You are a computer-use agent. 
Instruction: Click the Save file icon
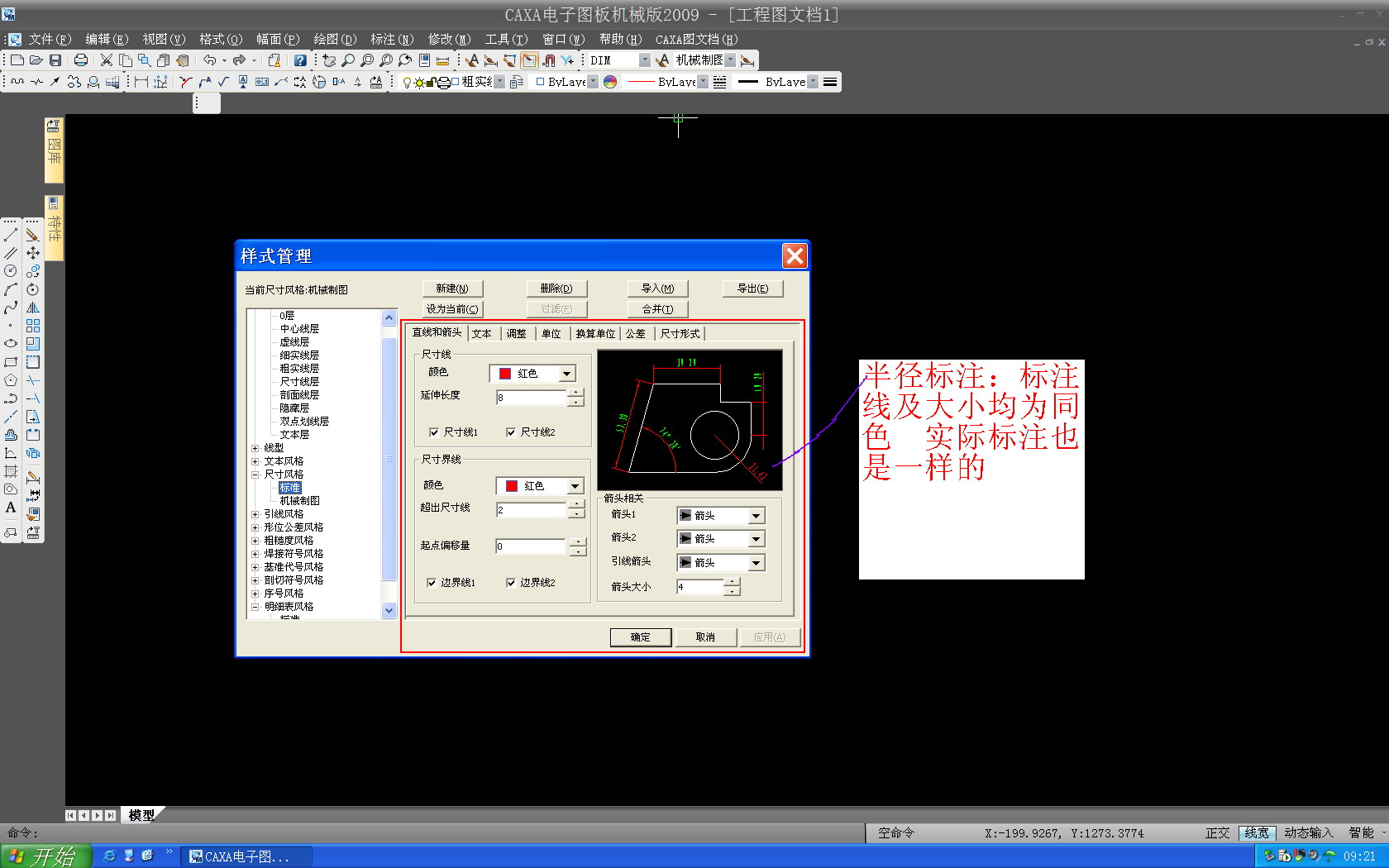coord(55,60)
